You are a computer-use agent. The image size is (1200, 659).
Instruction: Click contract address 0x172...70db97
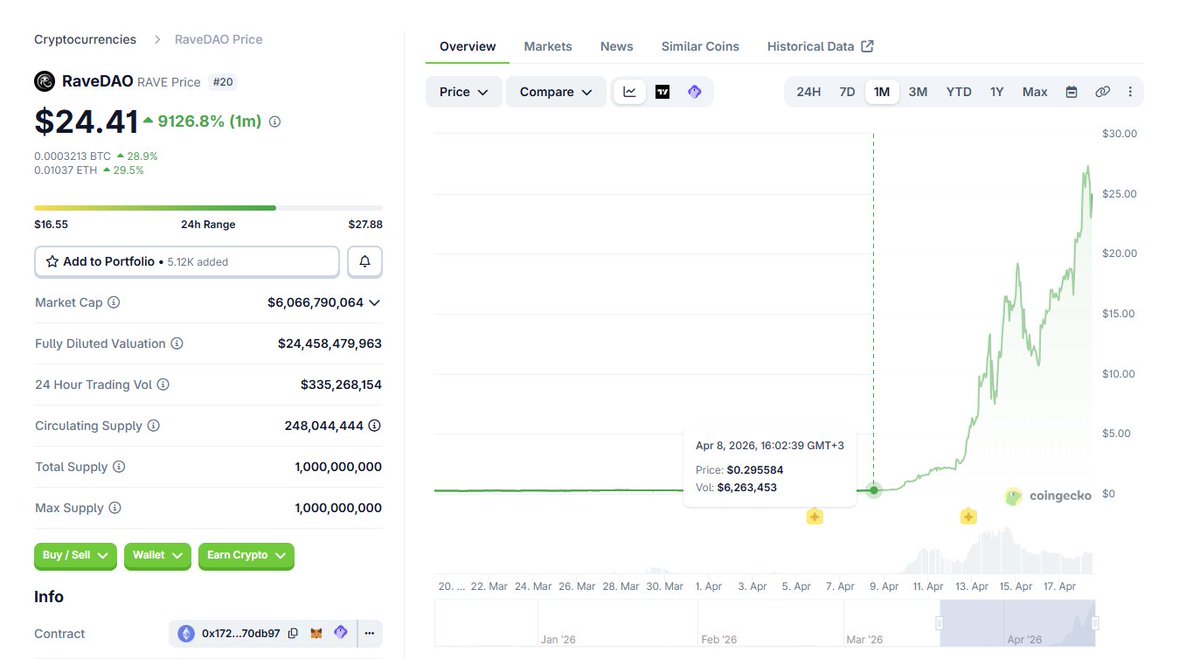tap(241, 633)
